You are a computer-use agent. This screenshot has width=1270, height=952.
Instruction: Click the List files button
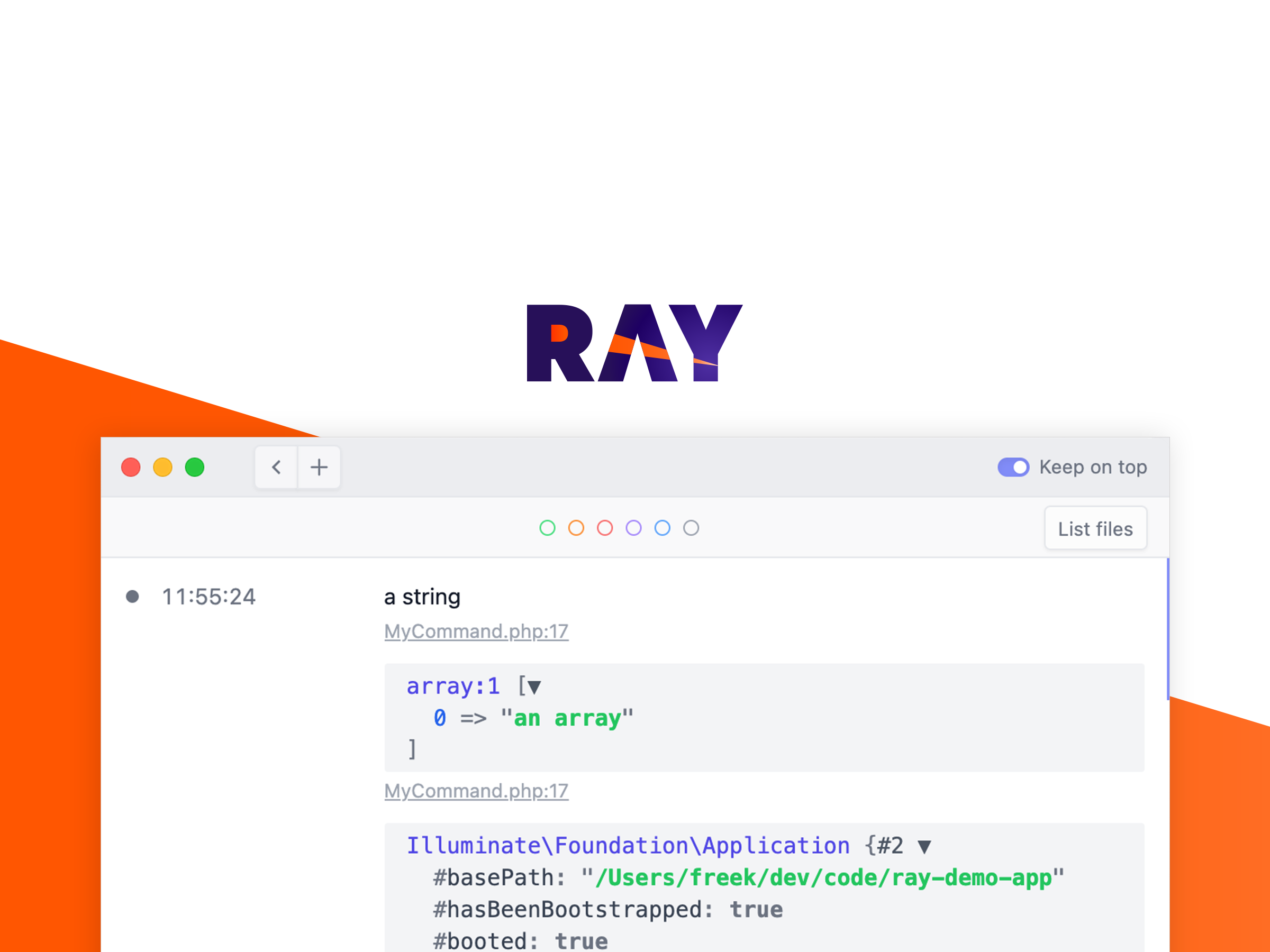1095,528
